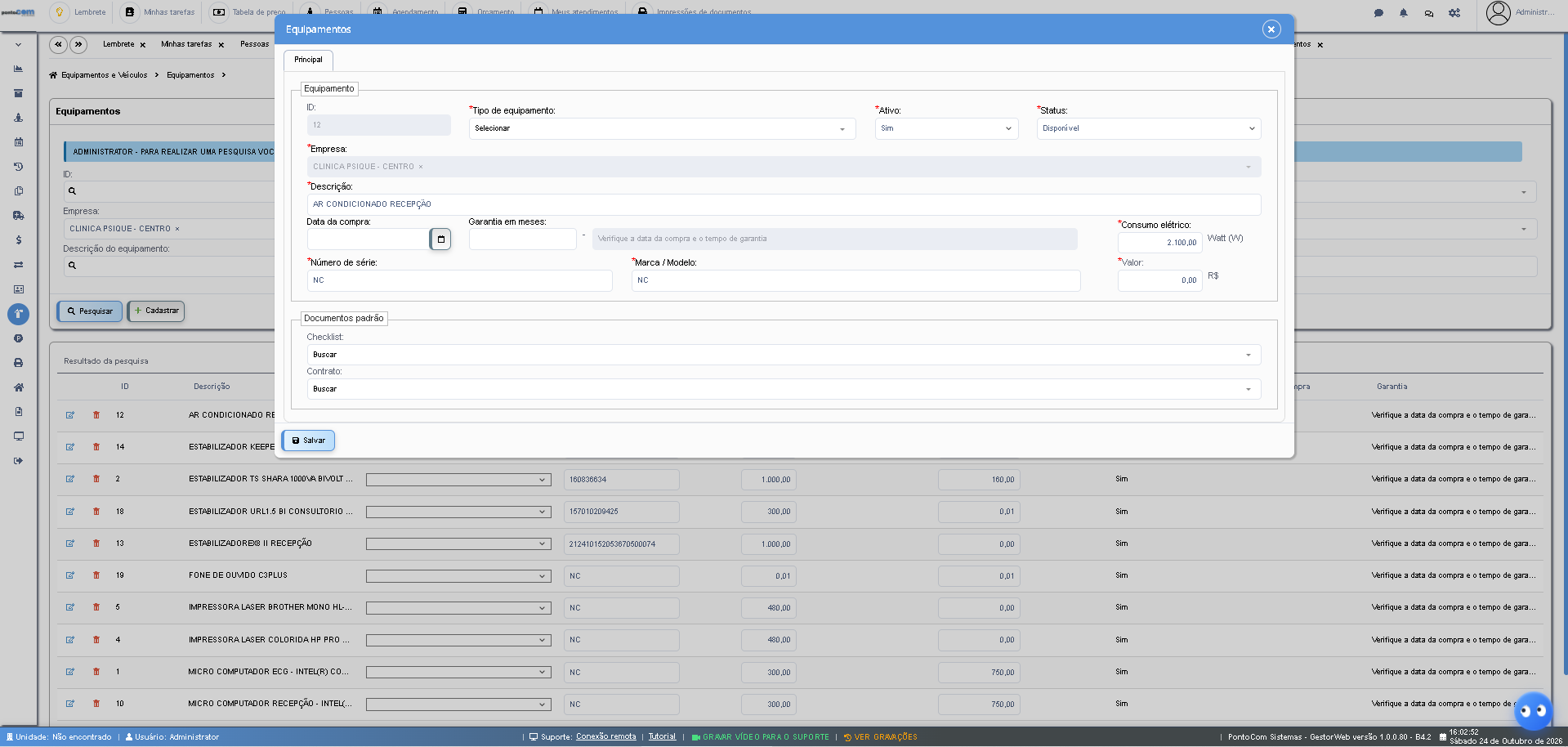1568x747 pixels.
Task: Open the settings gears icon in top bar
Action: tap(1454, 13)
